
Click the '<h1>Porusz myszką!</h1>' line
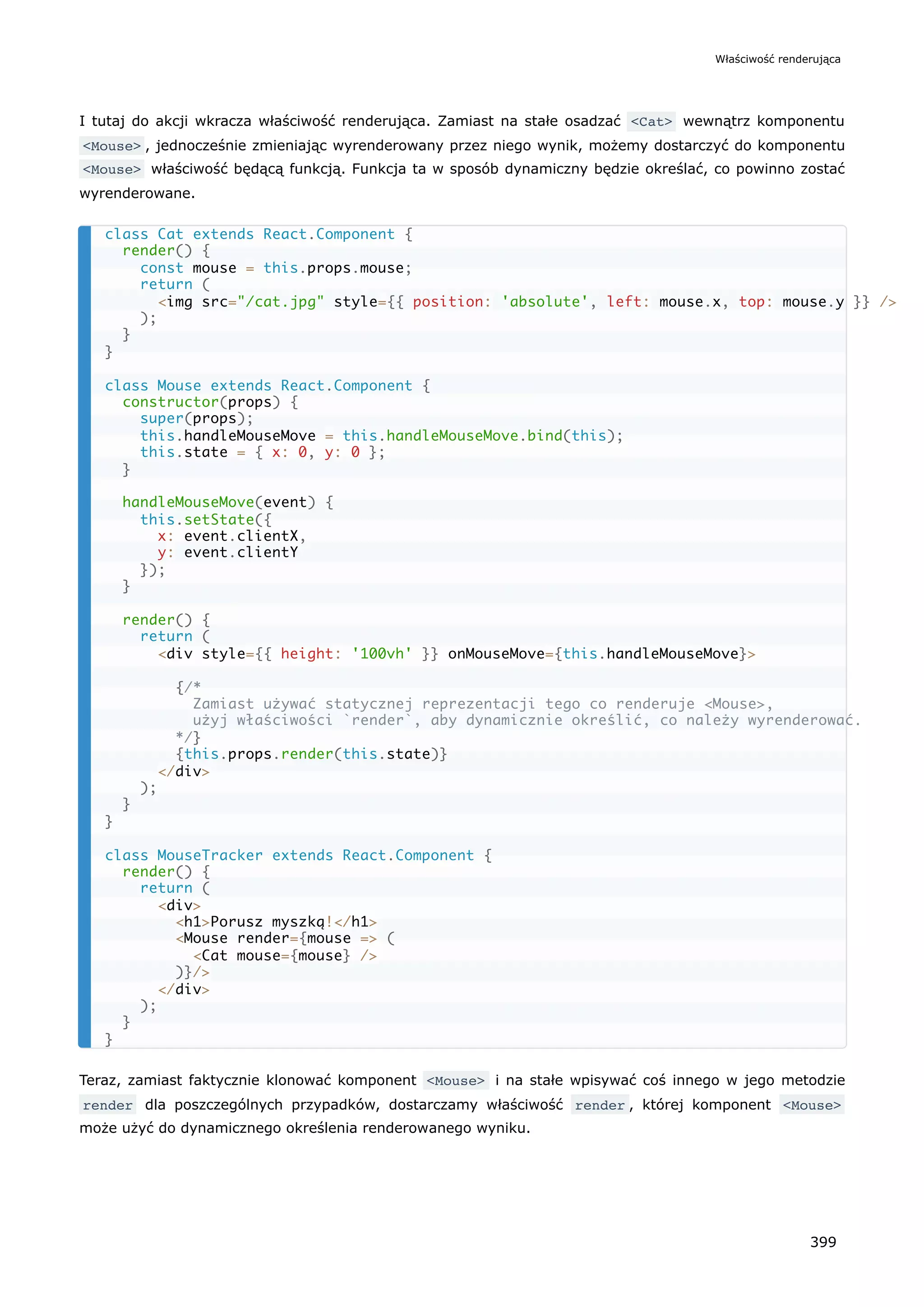click(x=276, y=922)
